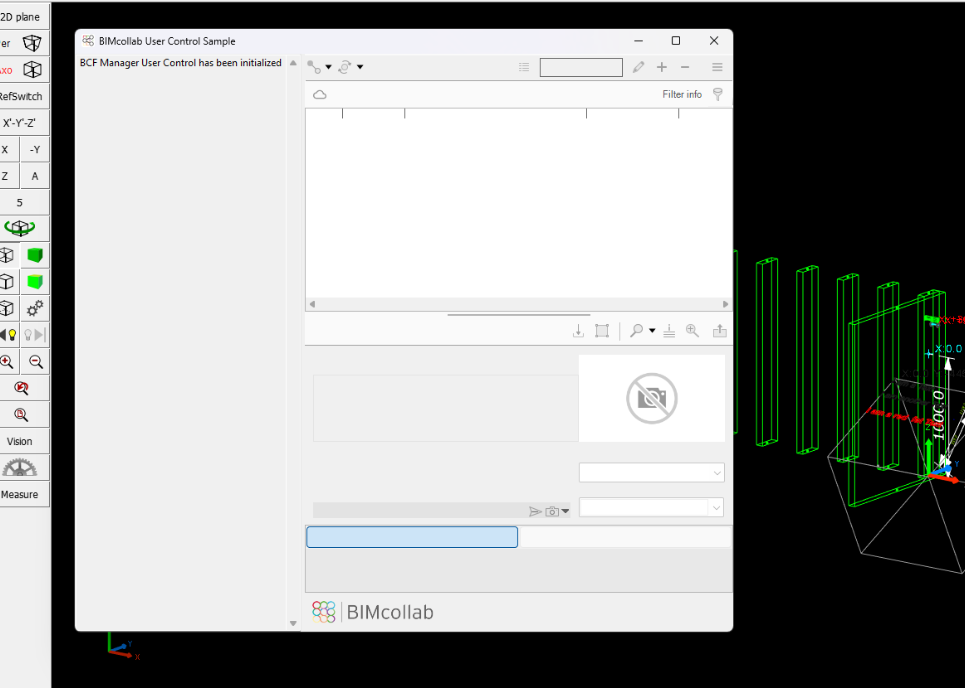Open the double gears settings icon
965x688 pixels.
tap(35, 308)
